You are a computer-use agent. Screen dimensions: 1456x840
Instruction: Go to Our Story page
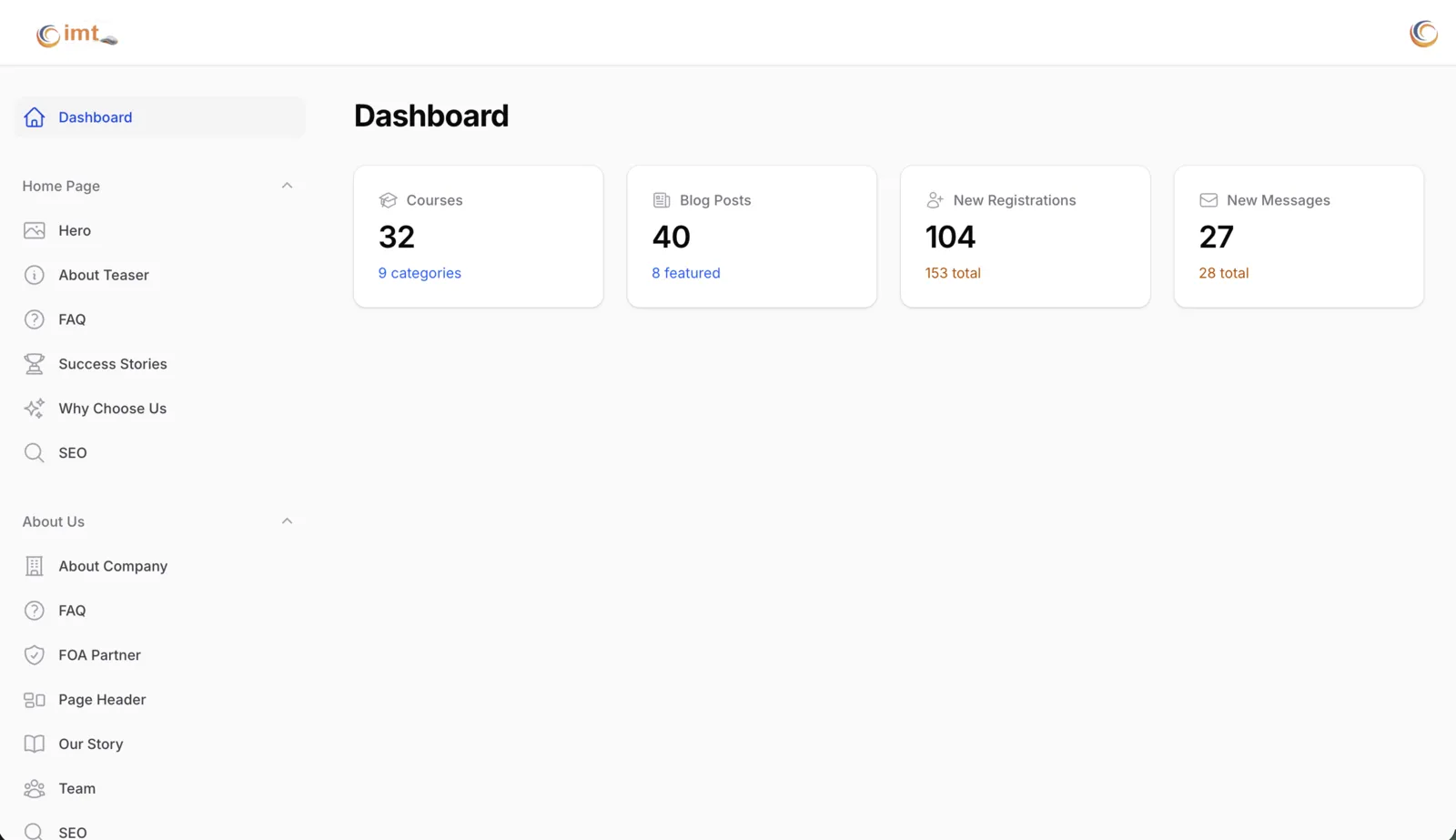click(160, 744)
